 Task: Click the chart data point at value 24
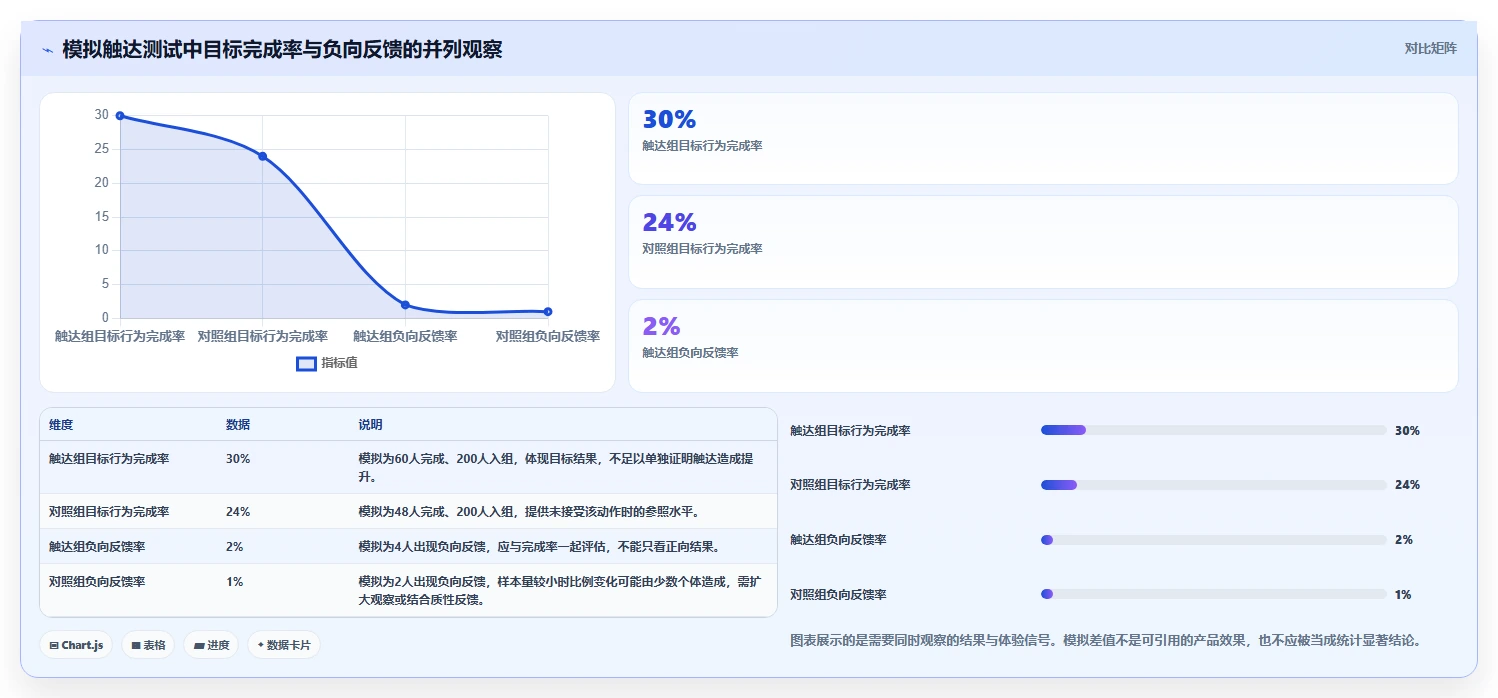click(263, 156)
